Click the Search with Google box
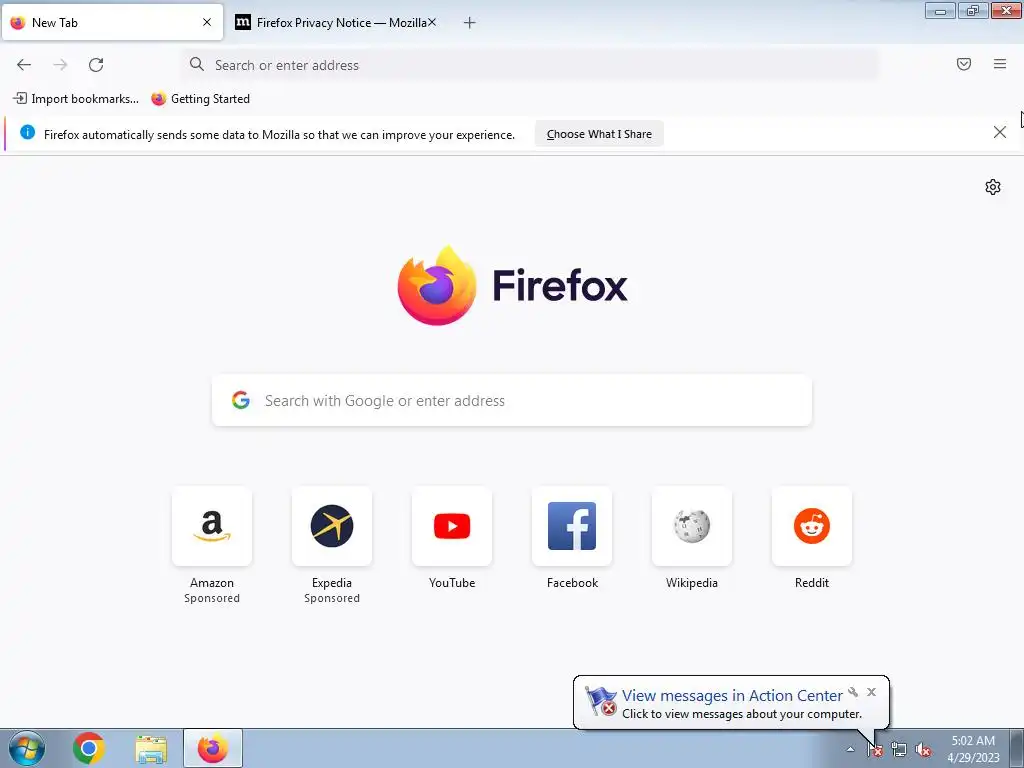This screenshot has height=768, width=1024. tap(512, 400)
